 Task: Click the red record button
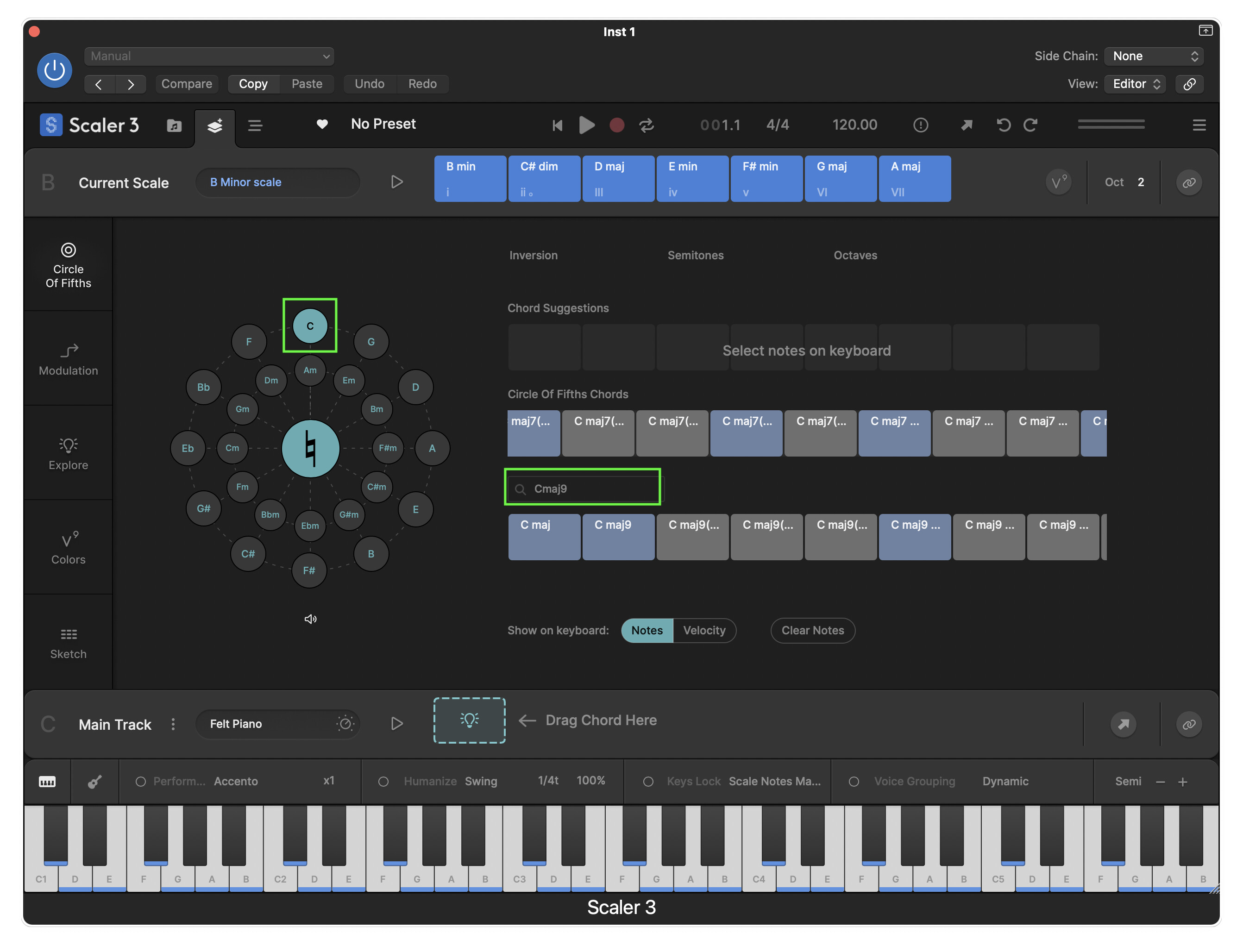pyautogui.click(x=617, y=125)
